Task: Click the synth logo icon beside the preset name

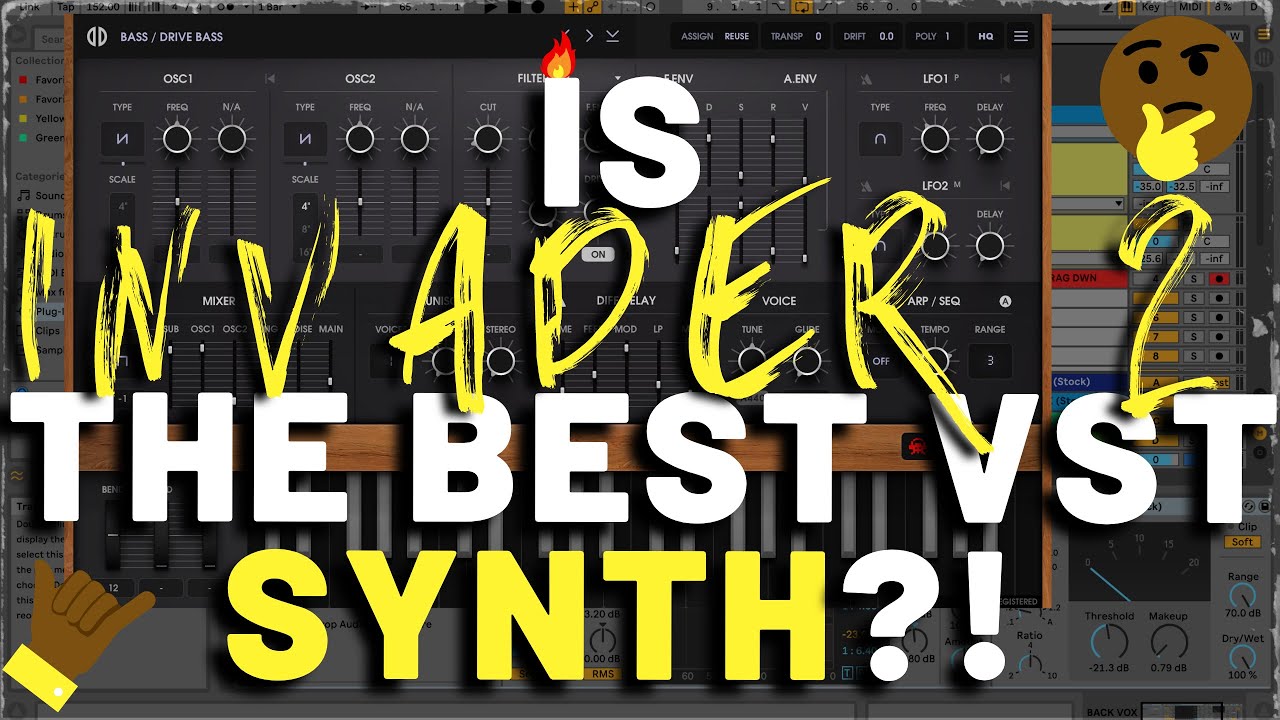Action: 97,37
